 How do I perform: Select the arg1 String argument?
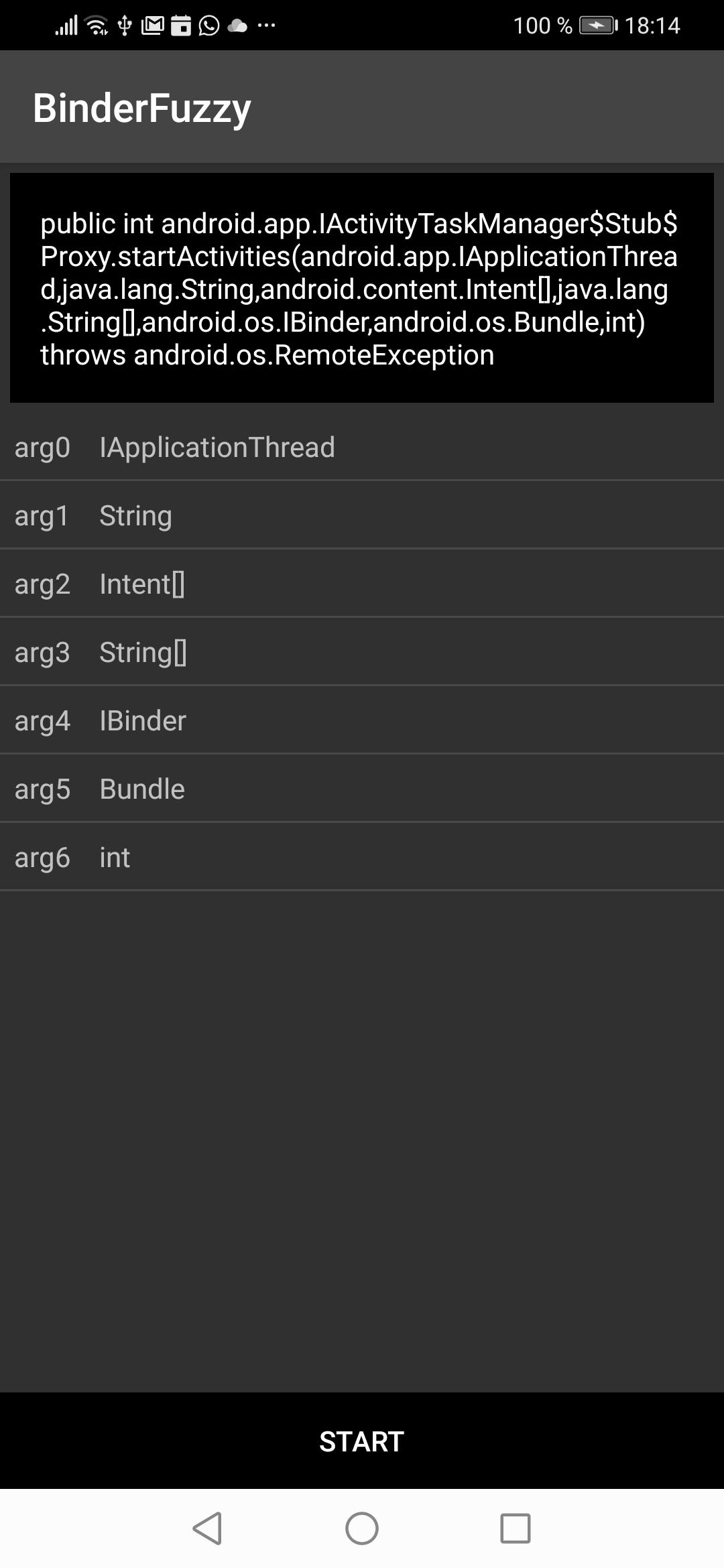(x=362, y=515)
